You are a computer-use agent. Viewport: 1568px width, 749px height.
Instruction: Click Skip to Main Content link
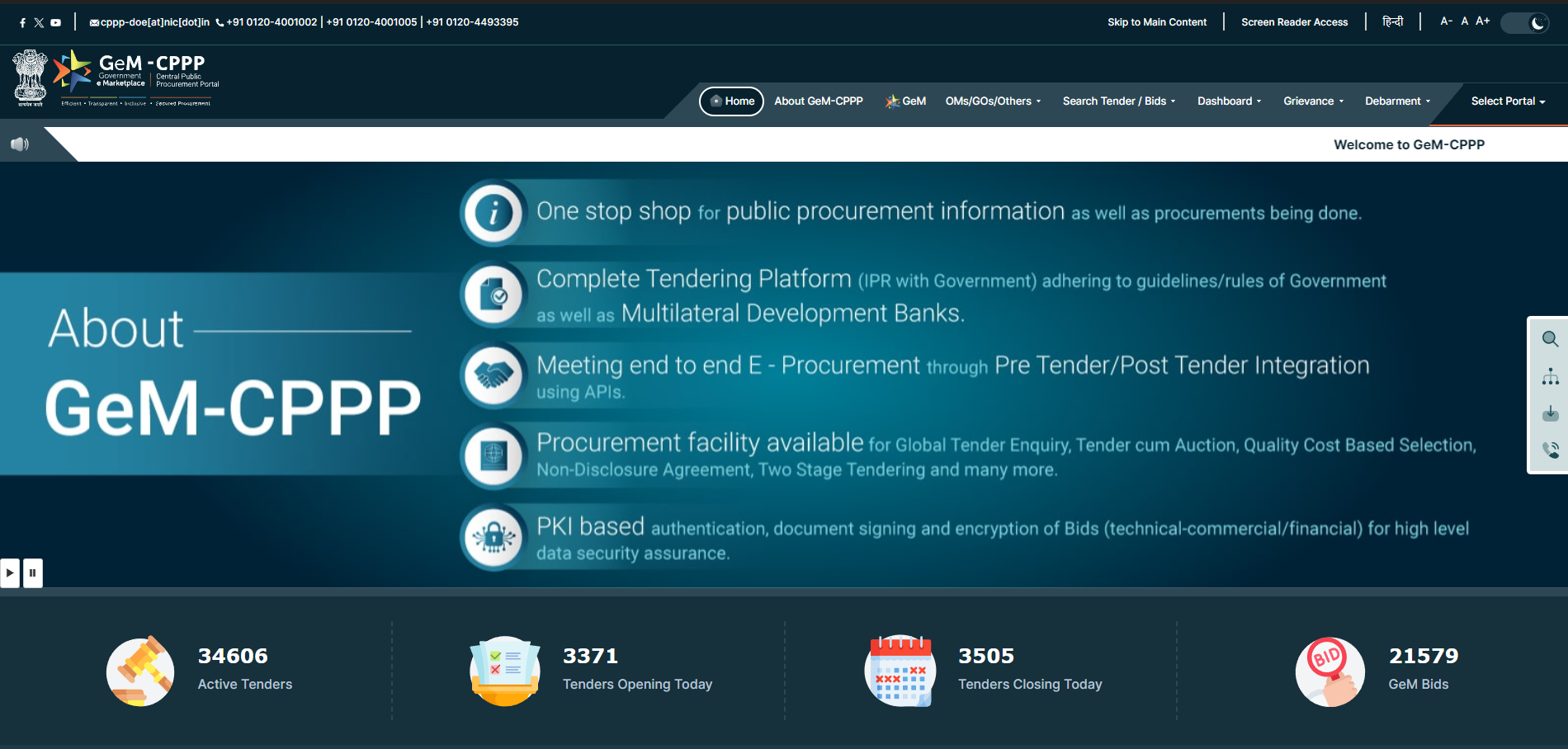(1156, 22)
